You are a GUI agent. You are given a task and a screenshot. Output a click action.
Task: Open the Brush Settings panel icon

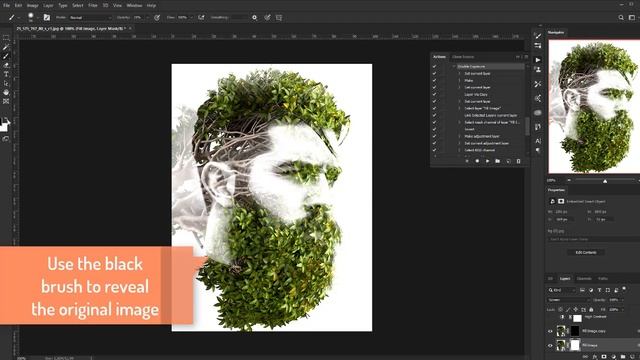click(47, 17)
